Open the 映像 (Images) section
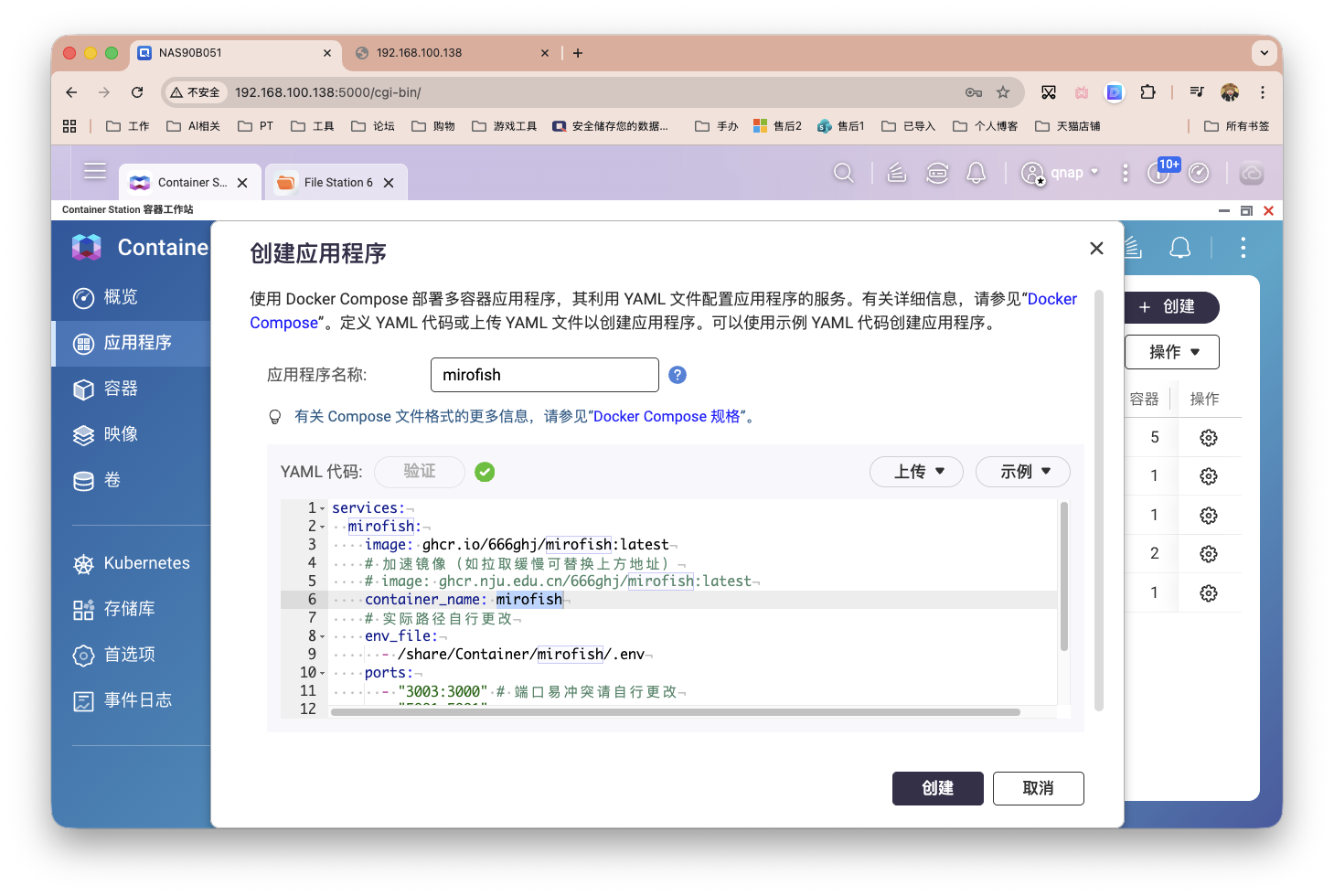 pyautogui.click(x=119, y=434)
